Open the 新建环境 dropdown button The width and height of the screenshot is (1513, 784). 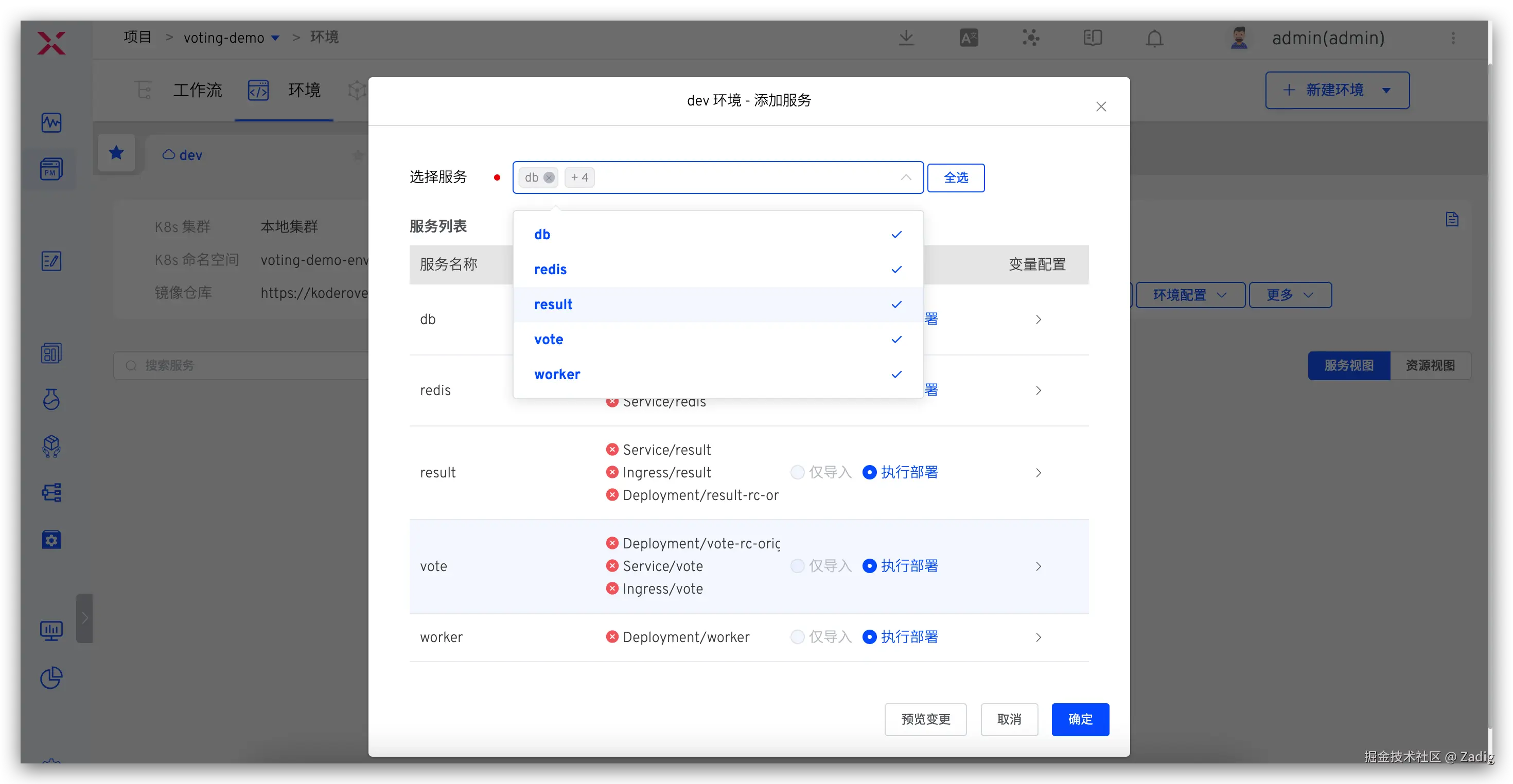[x=1337, y=90]
